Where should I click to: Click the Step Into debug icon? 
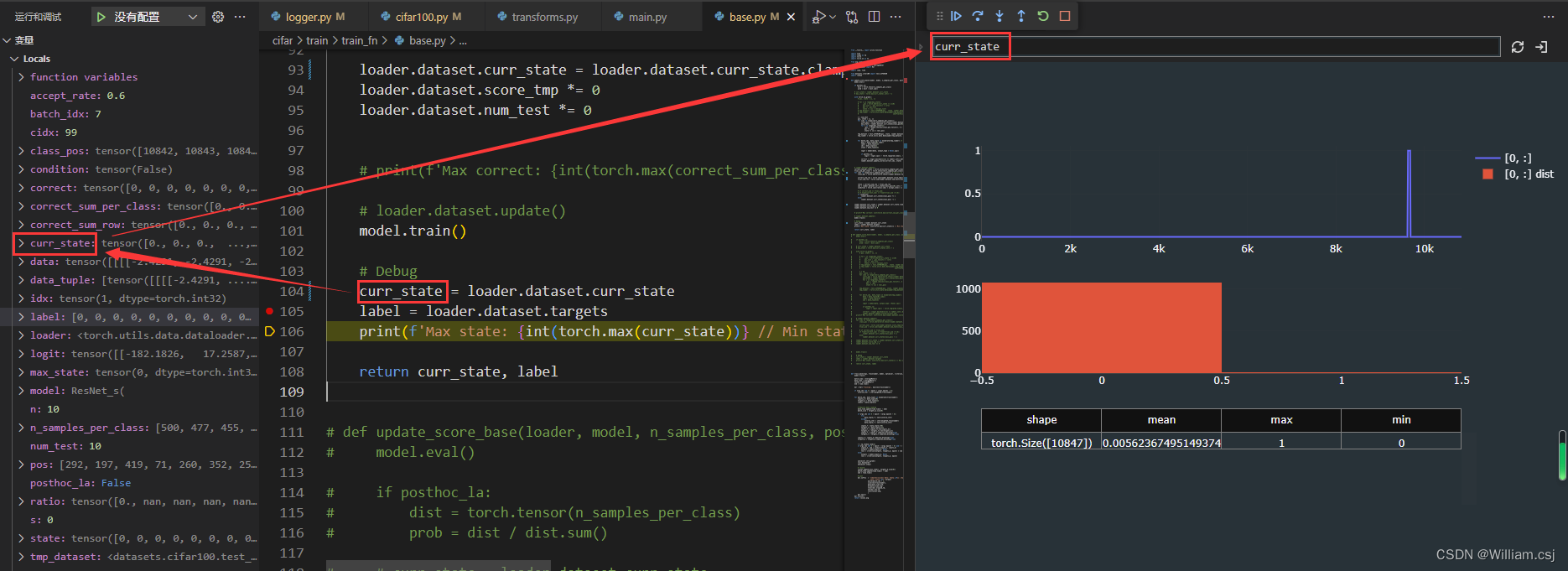999,16
